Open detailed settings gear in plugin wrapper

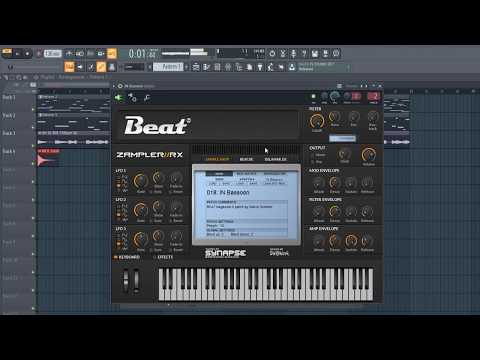tap(132, 98)
